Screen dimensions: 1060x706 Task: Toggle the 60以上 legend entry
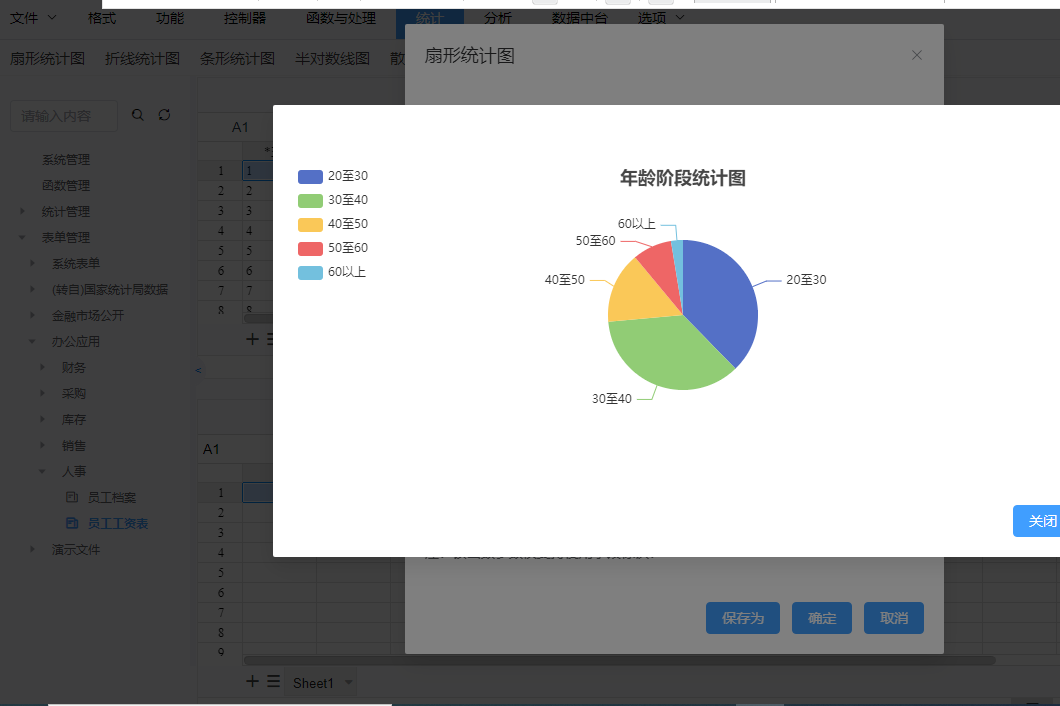coord(333,272)
